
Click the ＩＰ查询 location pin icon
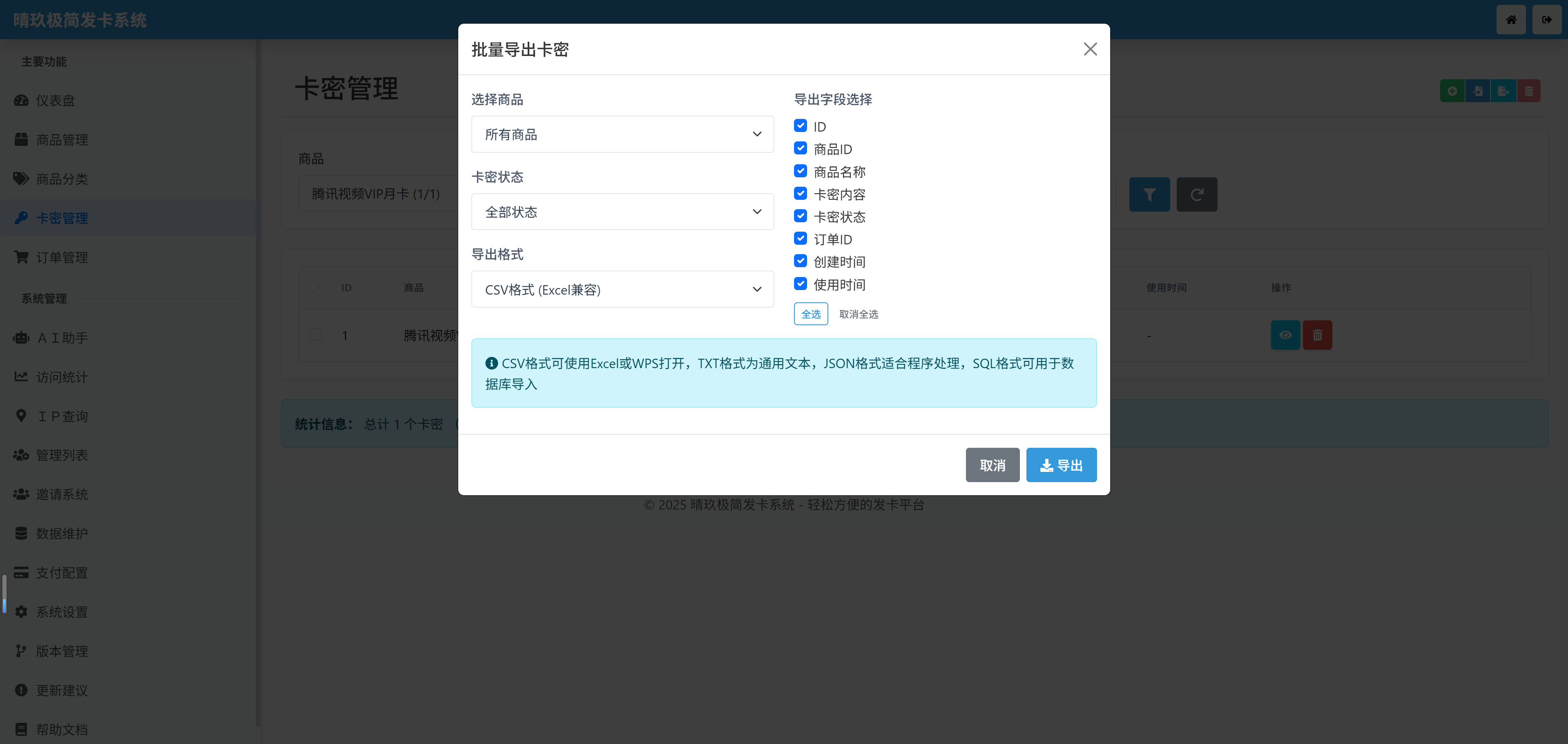21,416
